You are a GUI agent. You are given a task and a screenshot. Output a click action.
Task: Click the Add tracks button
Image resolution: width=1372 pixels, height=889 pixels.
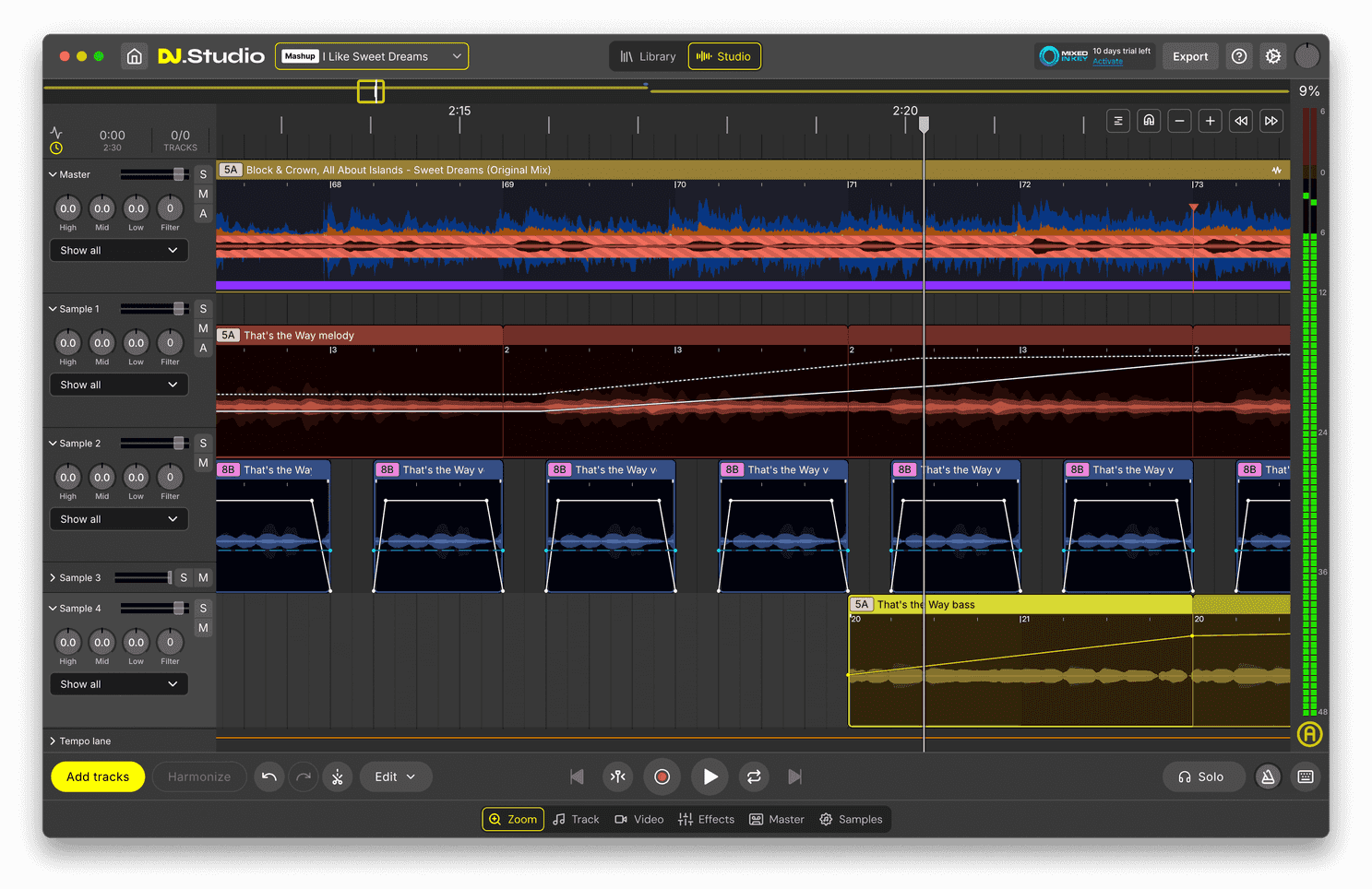click(x=98, y=776)
